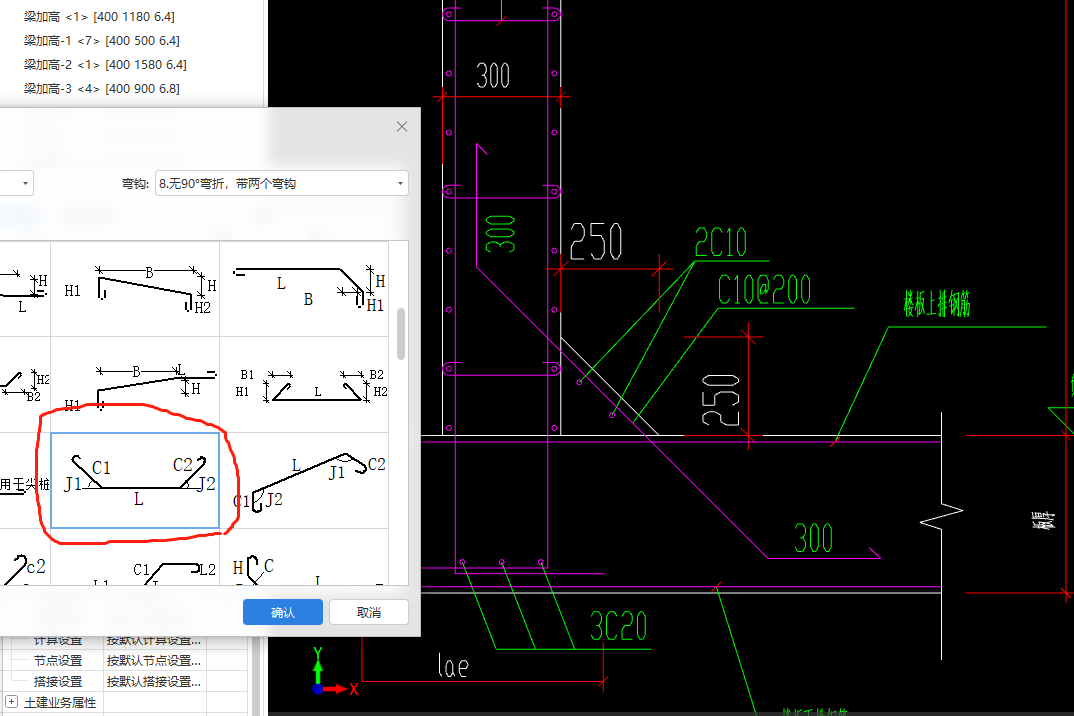Cancel the dialog with 取消
Image resolution: width=1074 pixels, height=716 pixels.
point(369,612)
